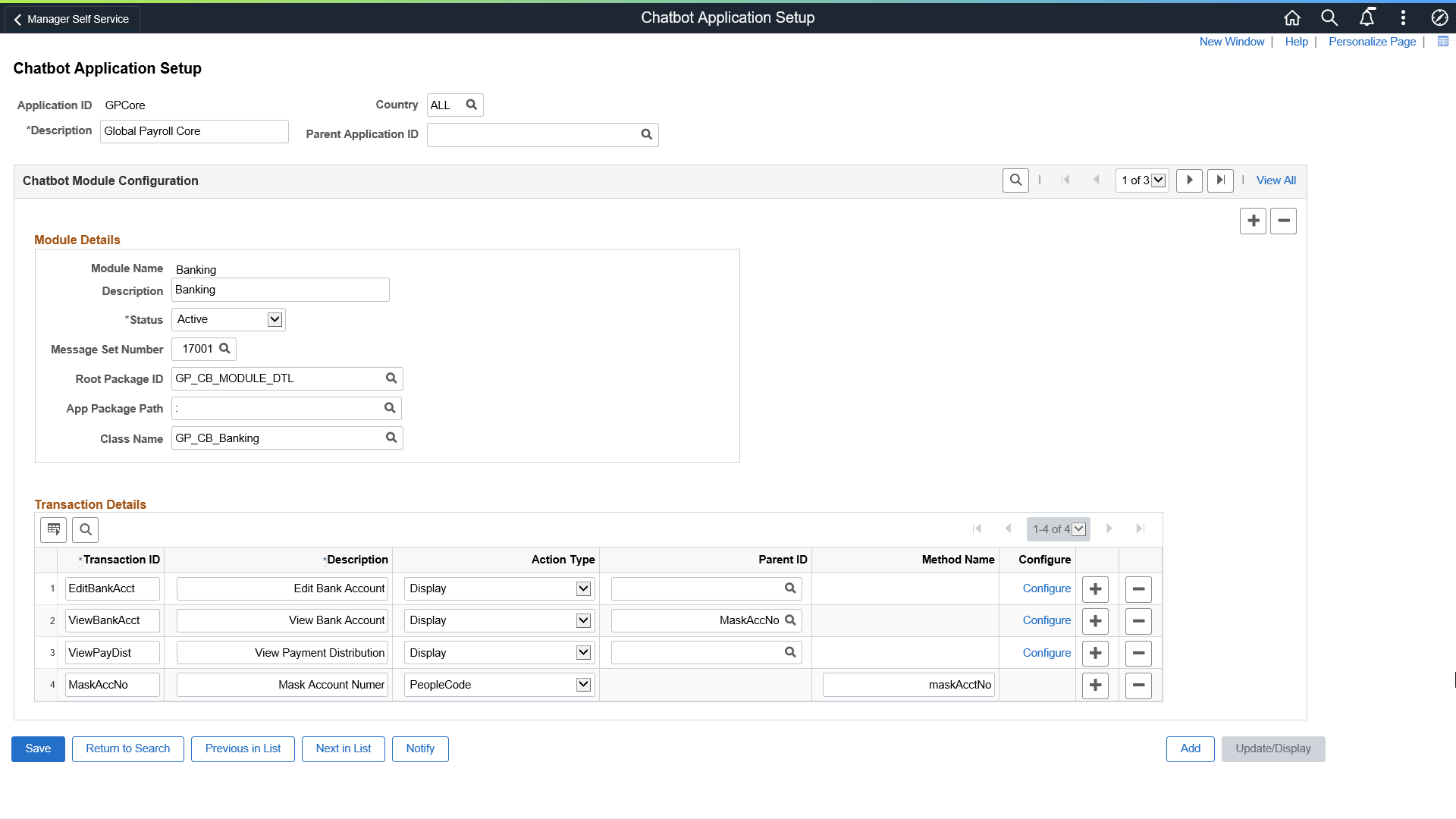This screenshot has width=1456, height=819.
Task: Click the Add button at the bottom right
Action: pos(1190,748)
